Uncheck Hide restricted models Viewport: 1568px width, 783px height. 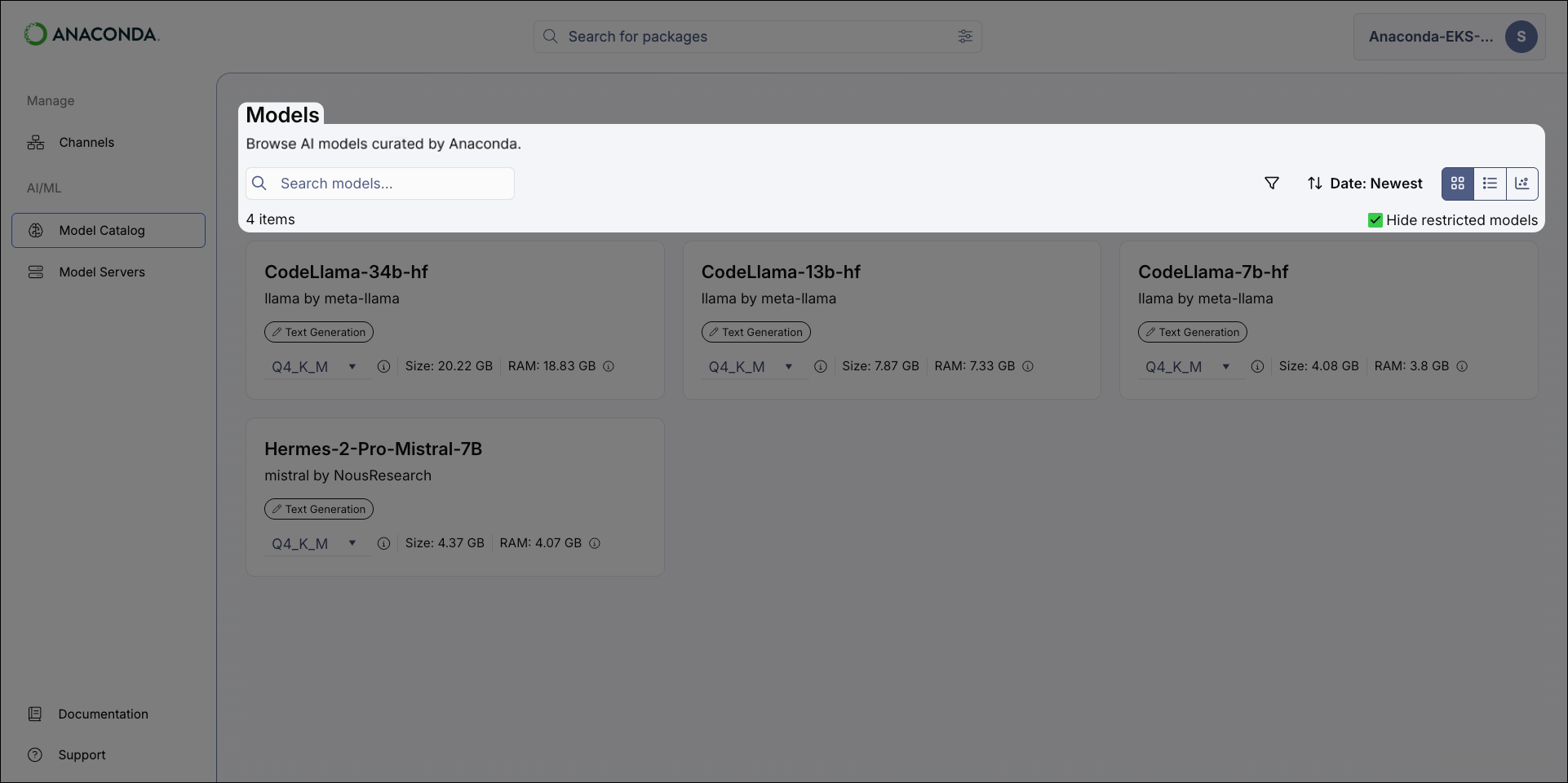pyautogui.click(x=1375, y=220)
